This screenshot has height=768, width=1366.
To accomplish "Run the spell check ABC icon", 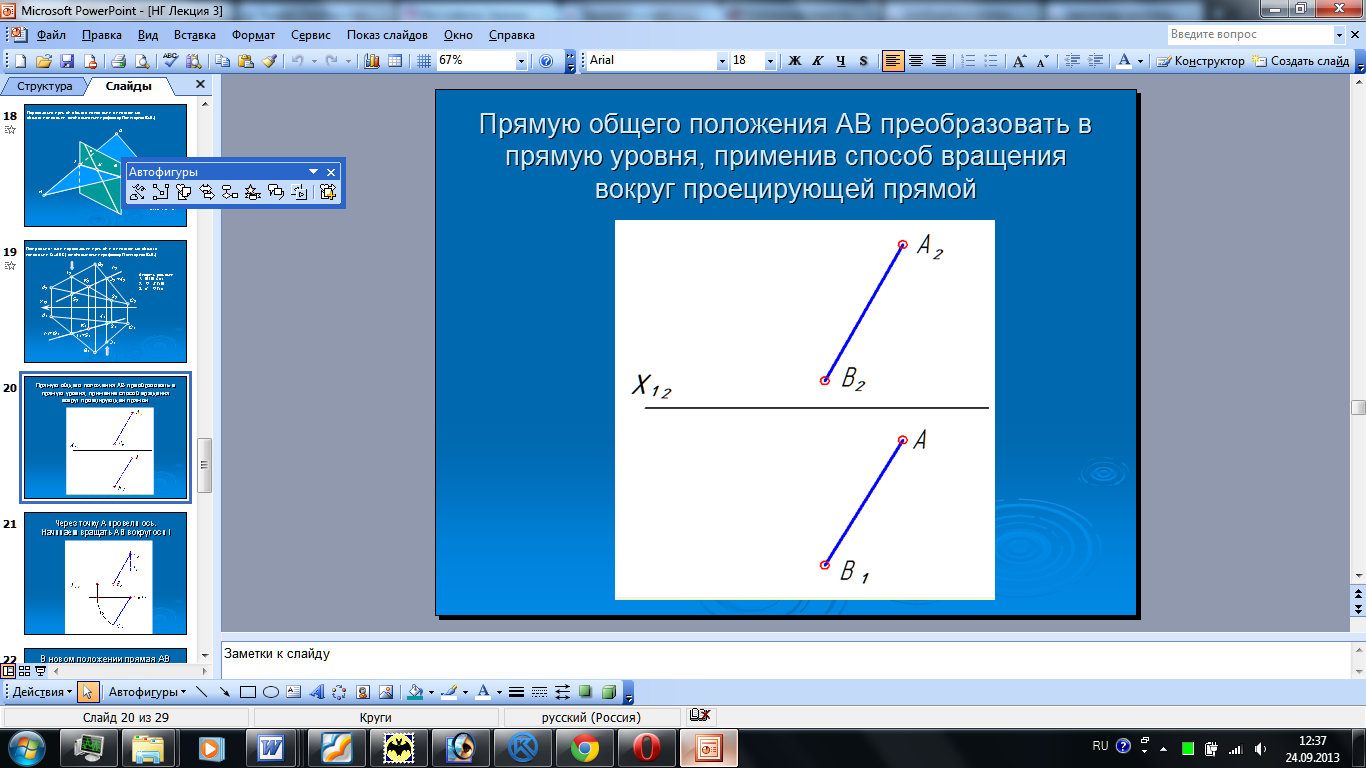I will tap(171, 61).
